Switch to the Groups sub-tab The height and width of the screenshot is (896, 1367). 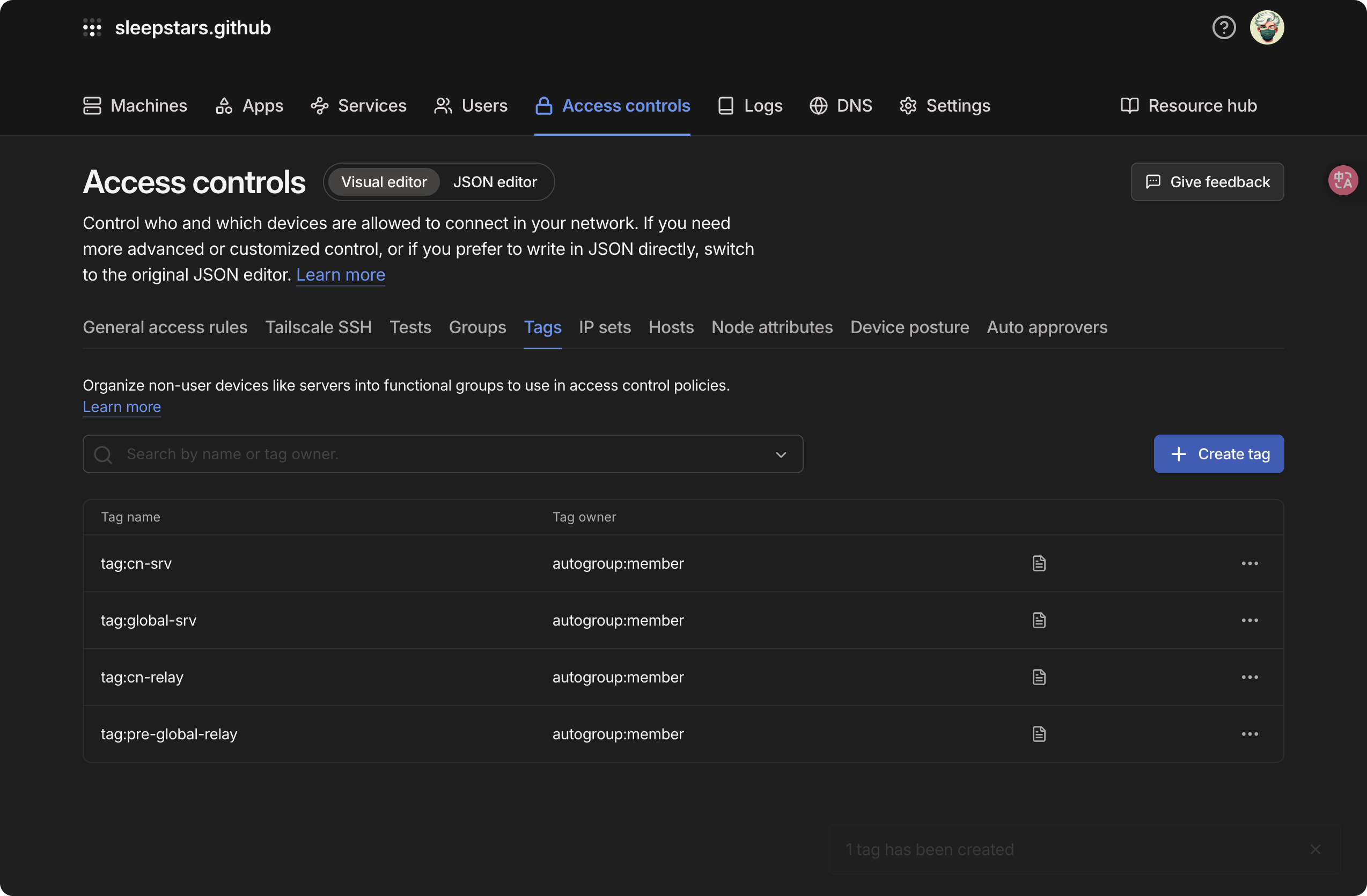click(477, 327)
